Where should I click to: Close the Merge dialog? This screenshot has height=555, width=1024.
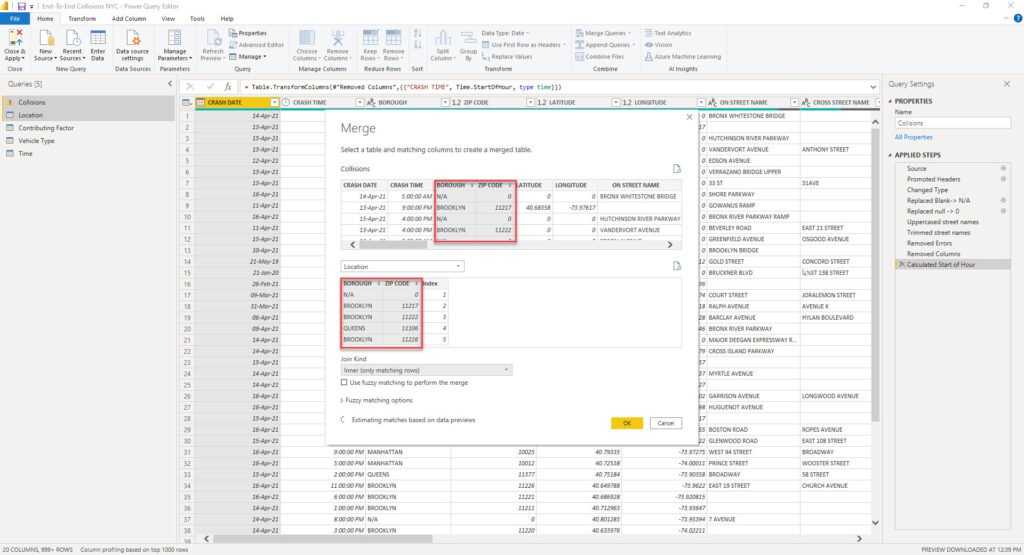click(690, 117)
